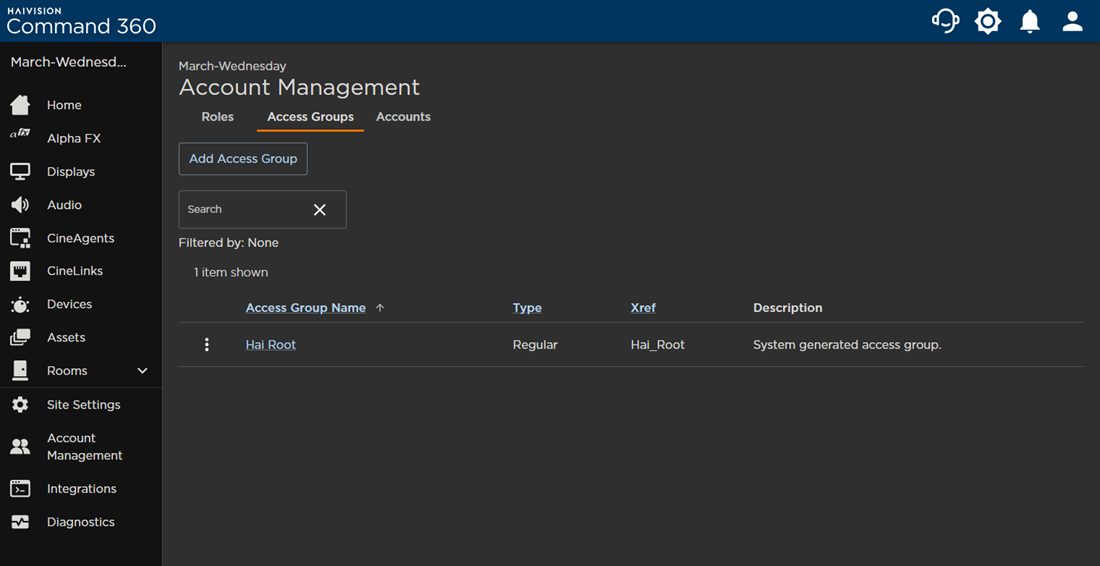The height and width of the screenshot is (566, 1100).
Task: Sort by Xref column header
Action: [x=643, y=308]
